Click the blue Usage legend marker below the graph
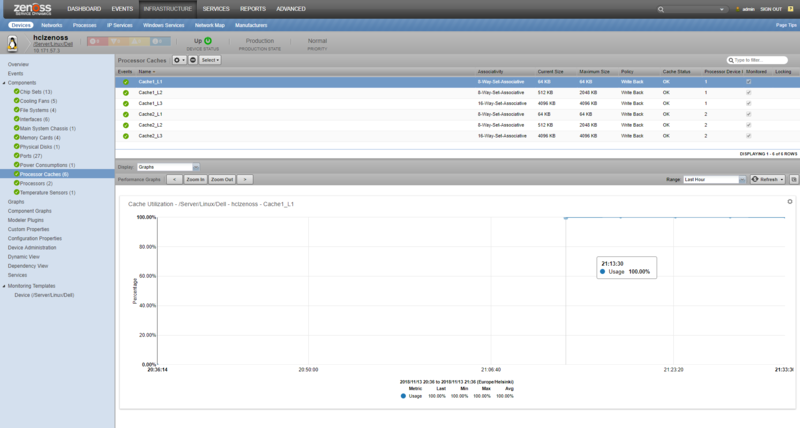 403,396
